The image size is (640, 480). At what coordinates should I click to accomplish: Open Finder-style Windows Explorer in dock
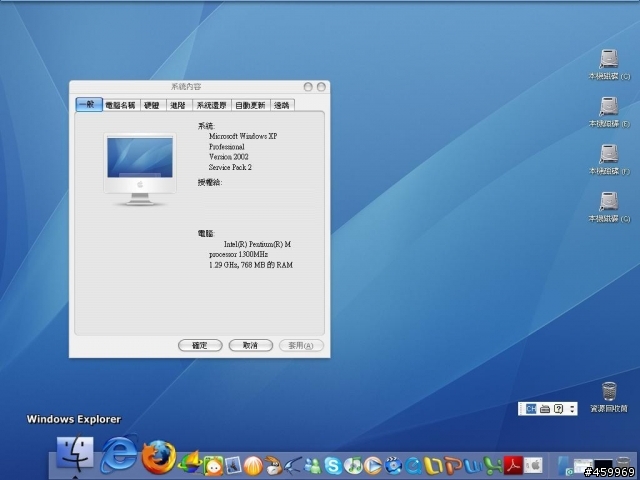75,454
